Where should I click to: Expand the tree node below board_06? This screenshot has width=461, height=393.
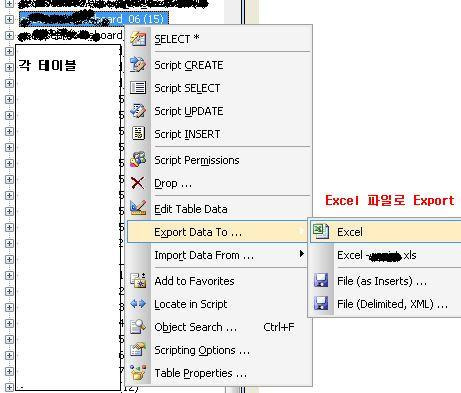pos(9,35)
